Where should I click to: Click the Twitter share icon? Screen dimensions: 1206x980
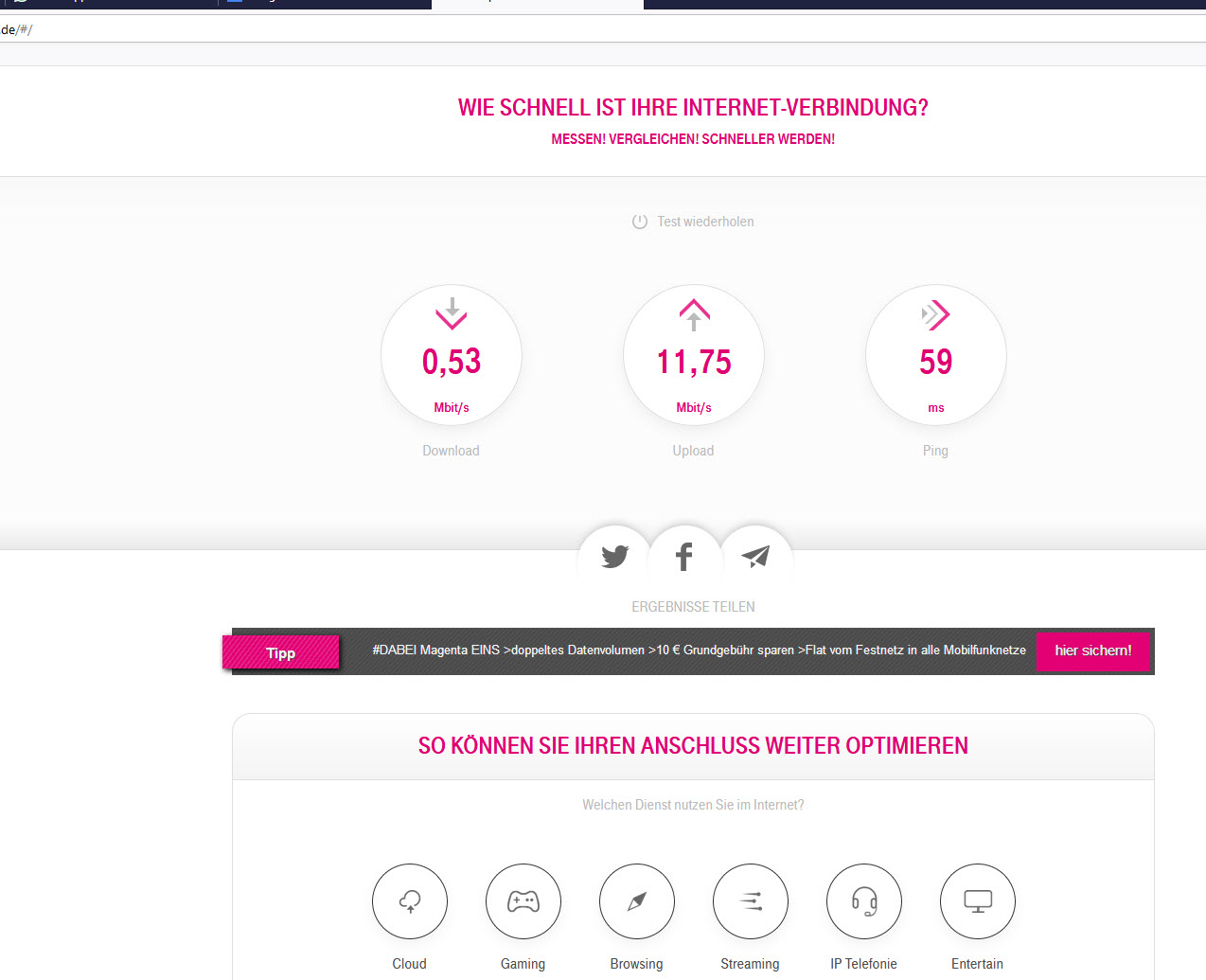pyautogui.click(x=614, y=557)
